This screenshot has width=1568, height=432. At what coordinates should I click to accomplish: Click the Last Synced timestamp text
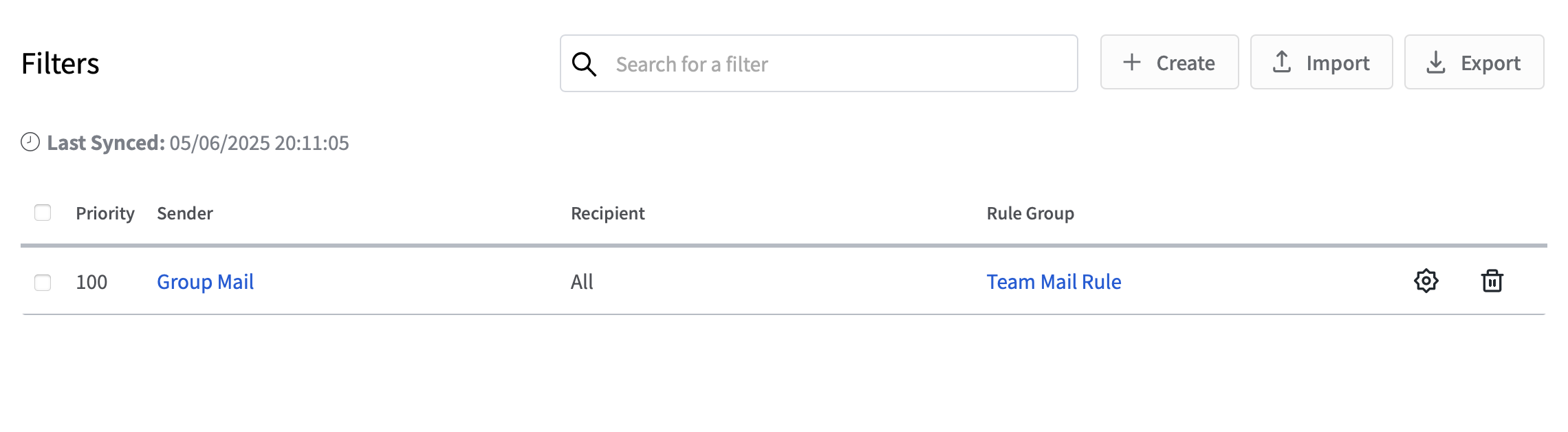(259, 142)
